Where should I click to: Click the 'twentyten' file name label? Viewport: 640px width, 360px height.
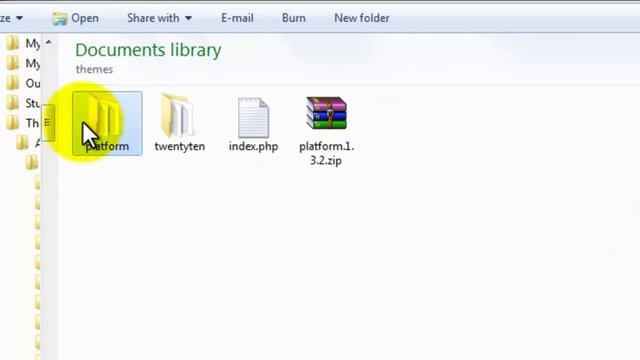pos(180,147)
